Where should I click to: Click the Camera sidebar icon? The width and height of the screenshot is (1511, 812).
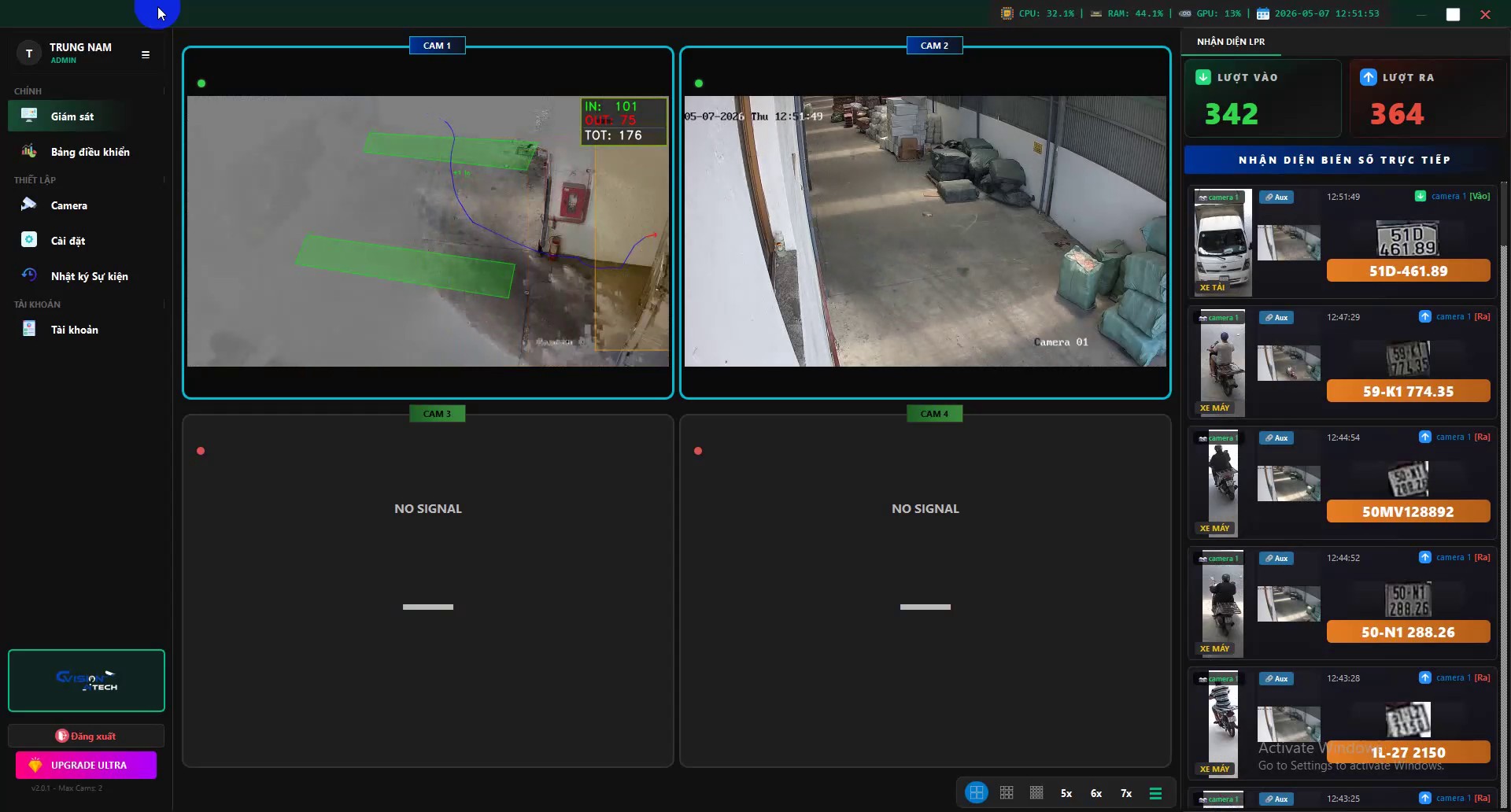pyautogui.click(x=29, y=205)
